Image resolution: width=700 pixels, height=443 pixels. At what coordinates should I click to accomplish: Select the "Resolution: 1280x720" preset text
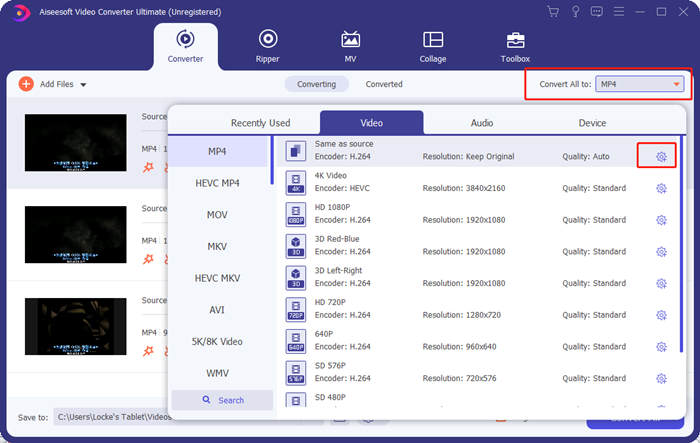point(462,315)
